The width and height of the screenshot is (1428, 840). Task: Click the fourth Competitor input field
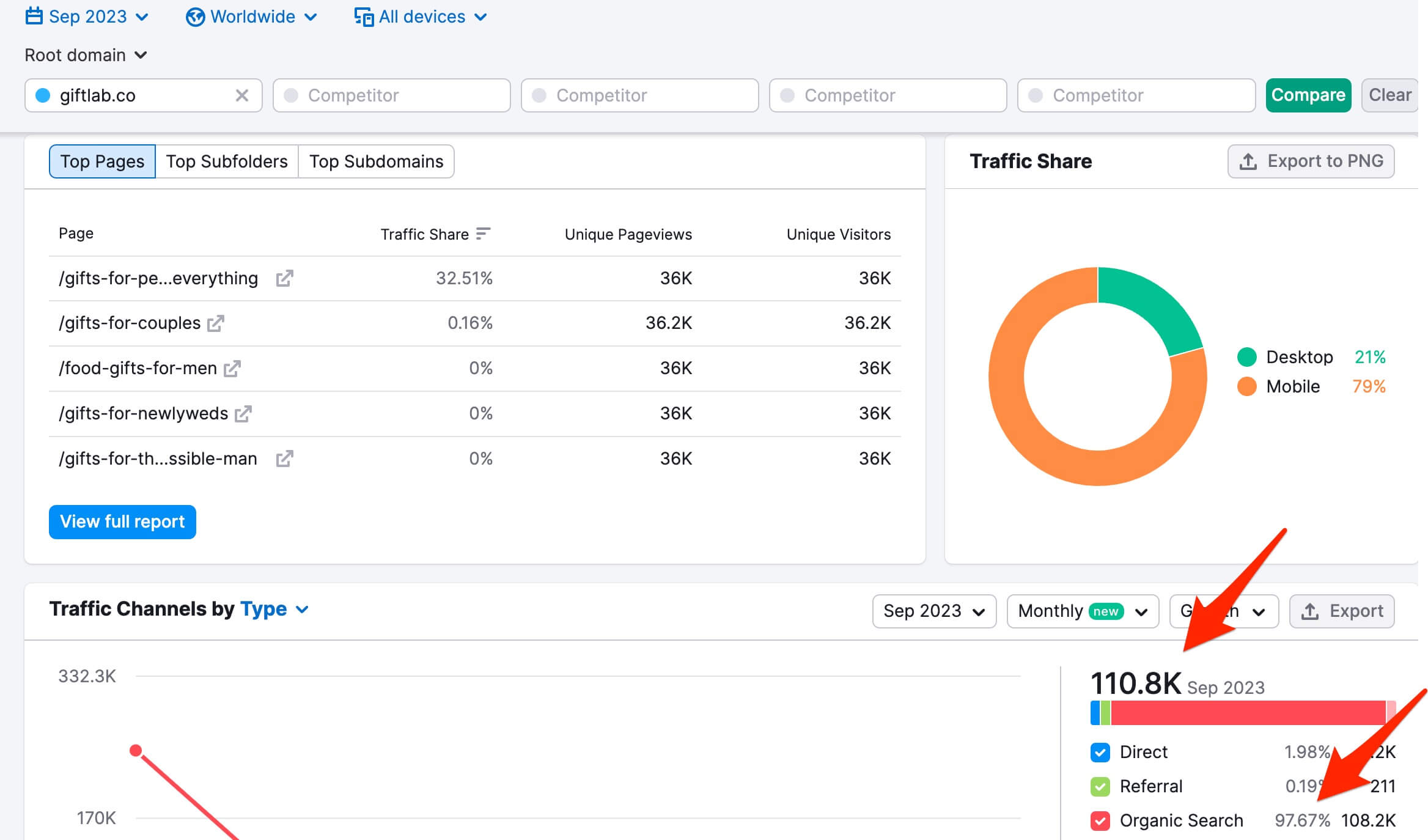(1136, 95)
